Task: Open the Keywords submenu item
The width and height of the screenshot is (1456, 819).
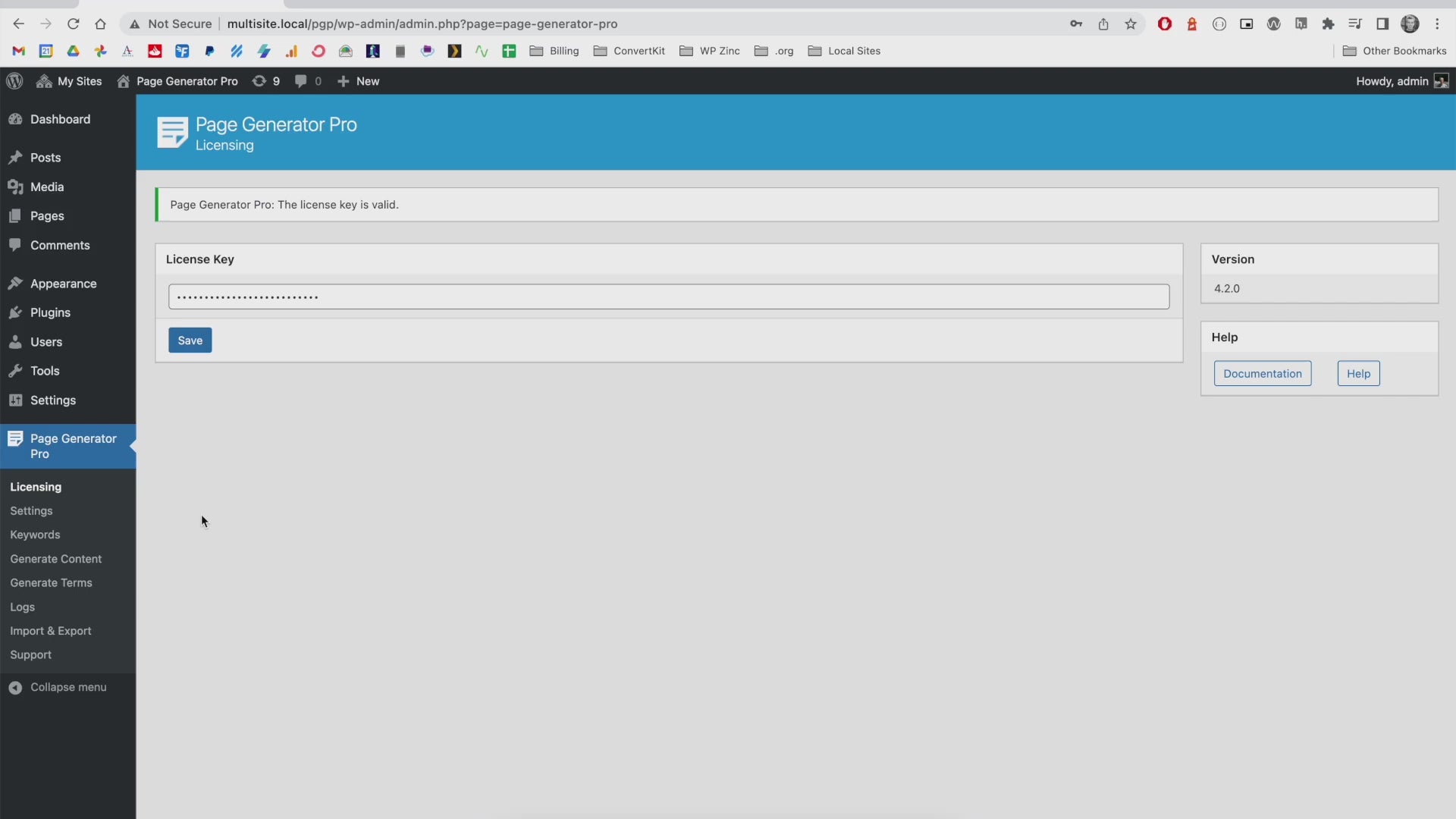Action: [35, 534]
